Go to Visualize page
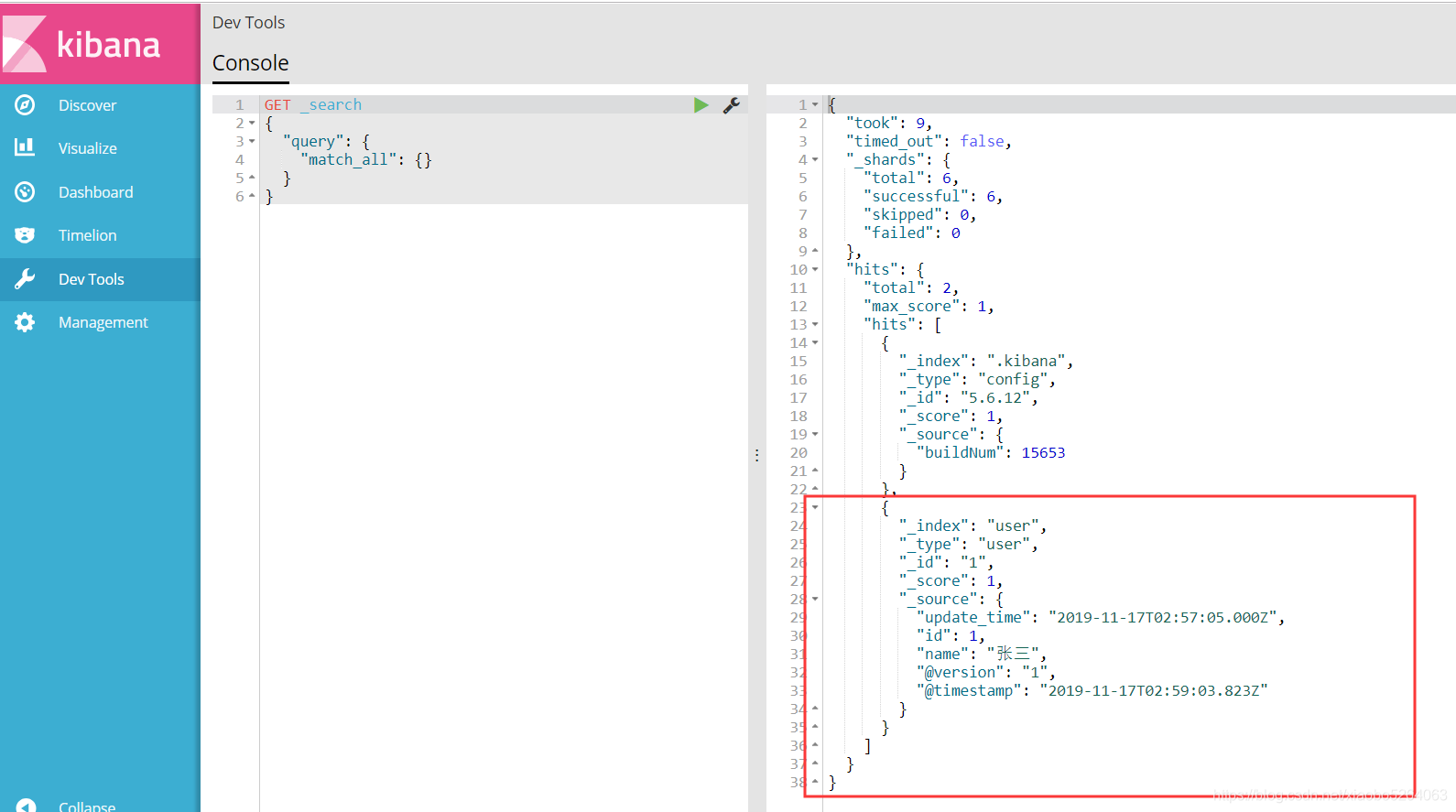The height and width of the screenshot is (812, 1456). pyautogui.click(x=87, y=148)
